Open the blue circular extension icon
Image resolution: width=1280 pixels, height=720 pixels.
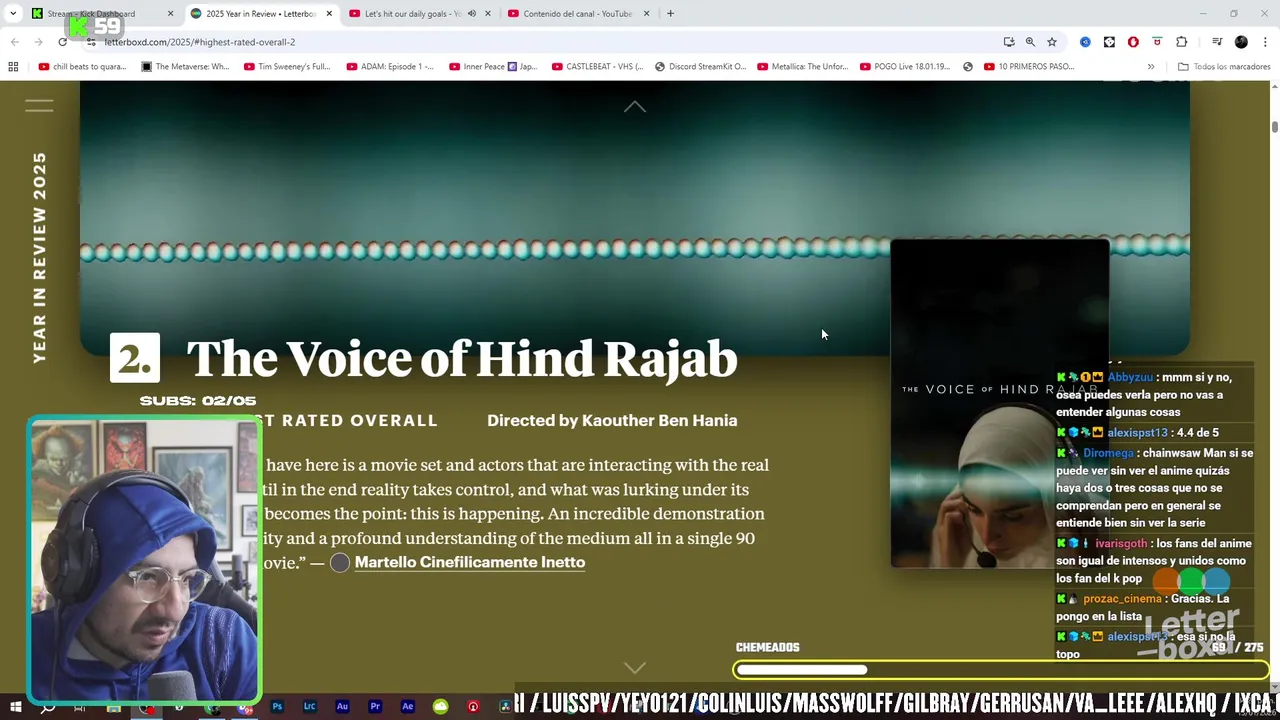click(1085, 42)
